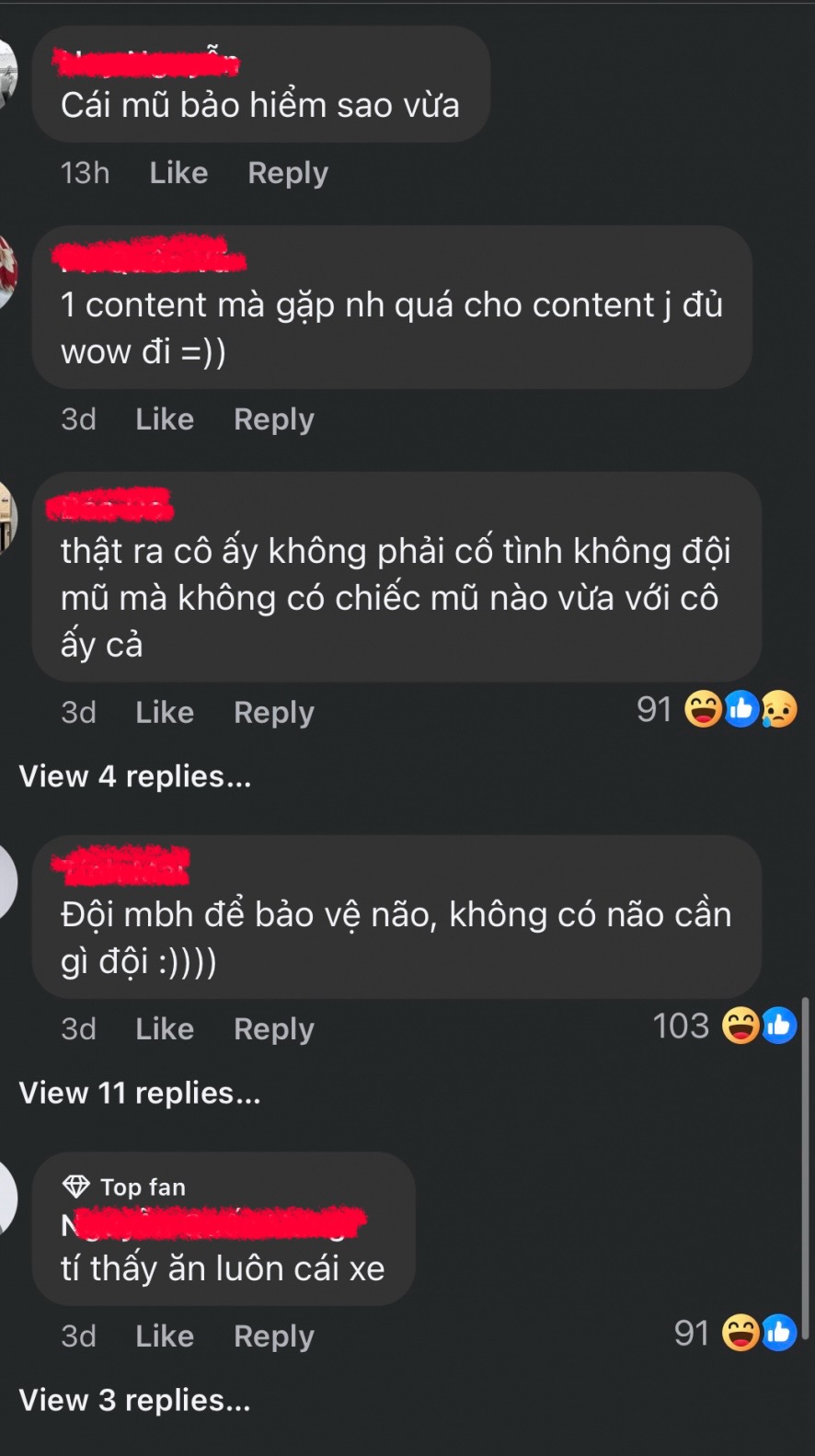Click thumbs-up icon on 'tí thấy ăn luôn' comment

tap(778, 1333)
